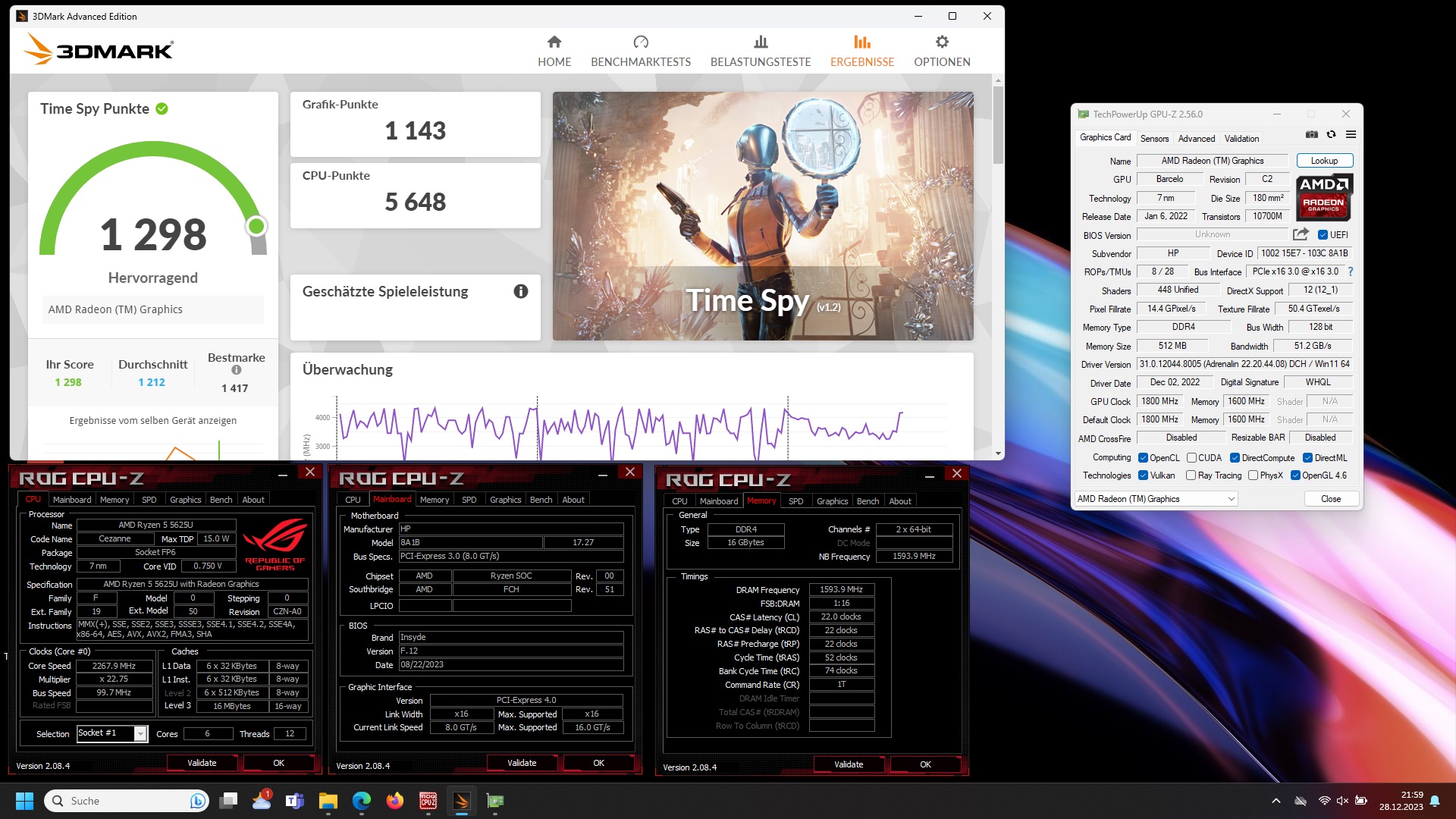Viewport: 1456px width, 819px height.
Task: Open the HOME tab in 3DMark
Action: (554, 51)
